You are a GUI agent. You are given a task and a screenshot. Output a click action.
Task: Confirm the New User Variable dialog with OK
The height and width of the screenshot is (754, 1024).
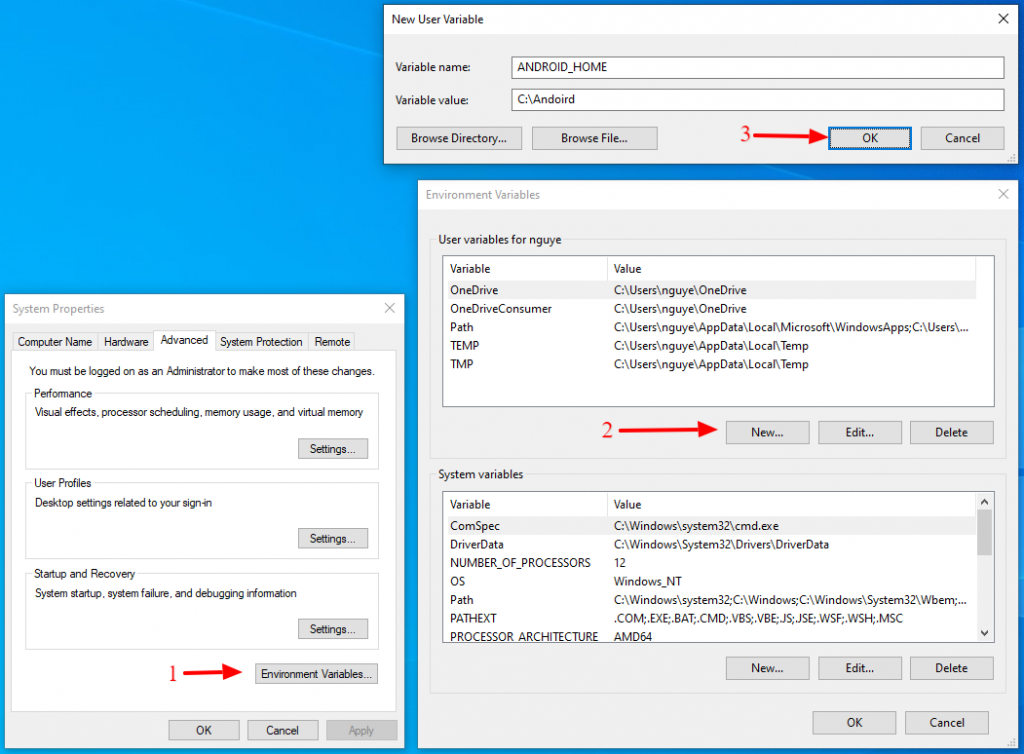pos(869,138)
